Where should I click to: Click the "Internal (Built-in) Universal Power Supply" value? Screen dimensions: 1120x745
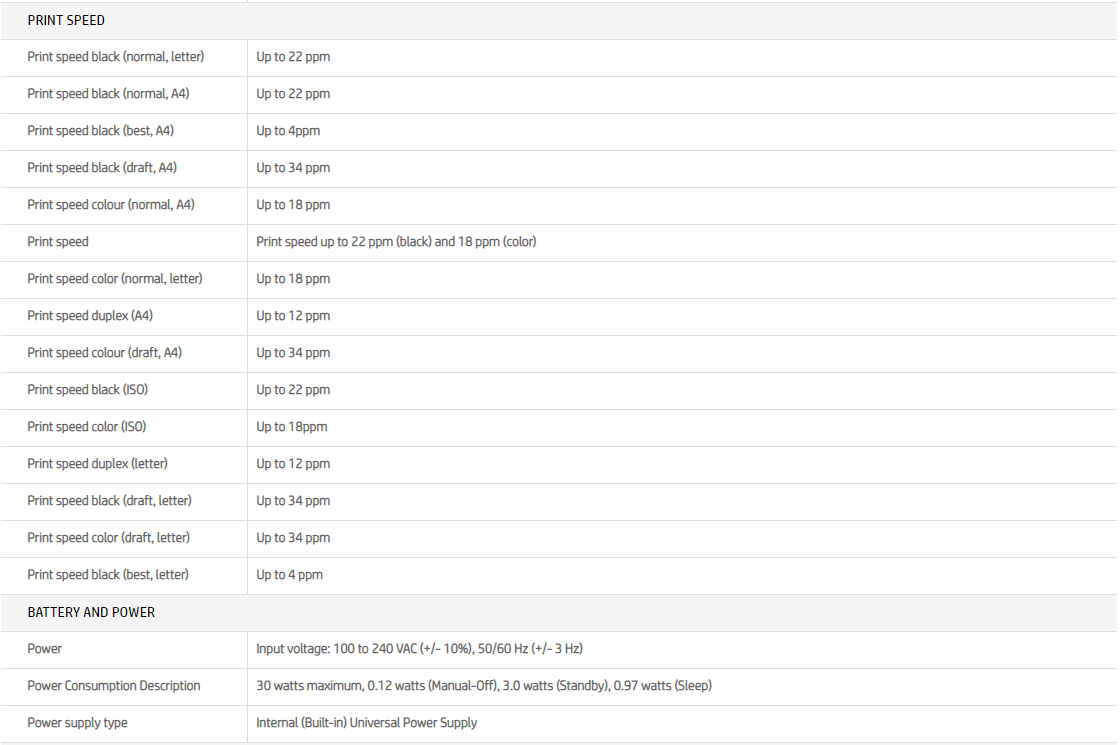tap(367, 723)
